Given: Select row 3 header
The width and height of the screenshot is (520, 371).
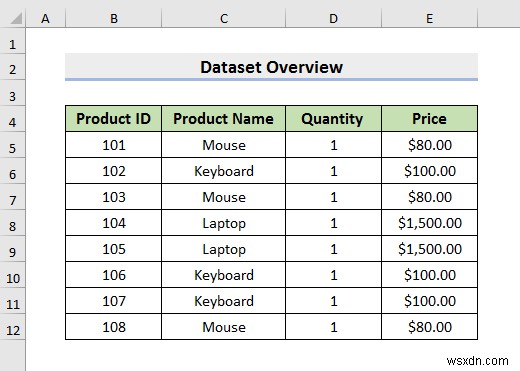Looking at the screenshot, I should coord(12,93).
